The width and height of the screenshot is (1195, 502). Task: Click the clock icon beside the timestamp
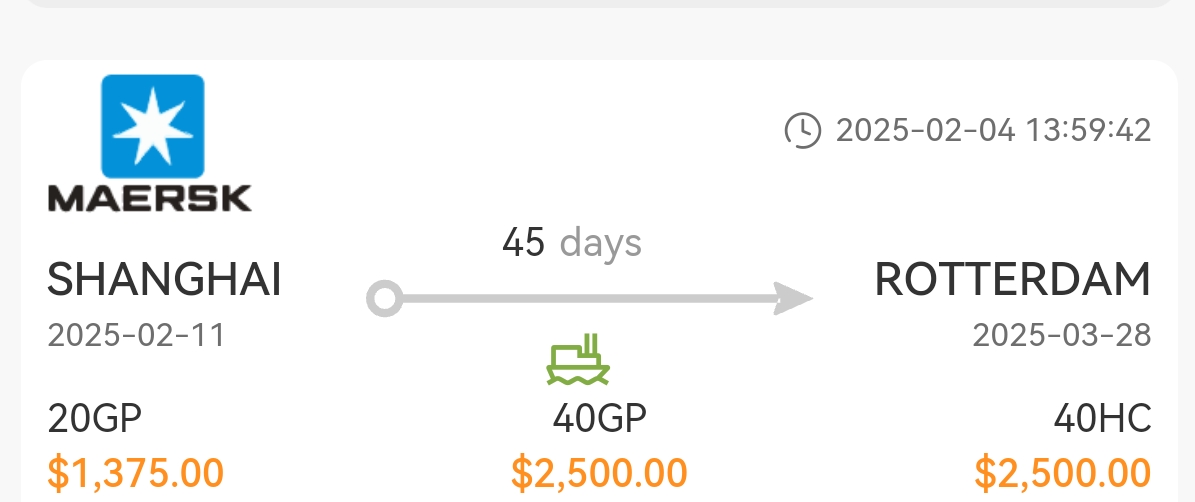coord(803,130)
